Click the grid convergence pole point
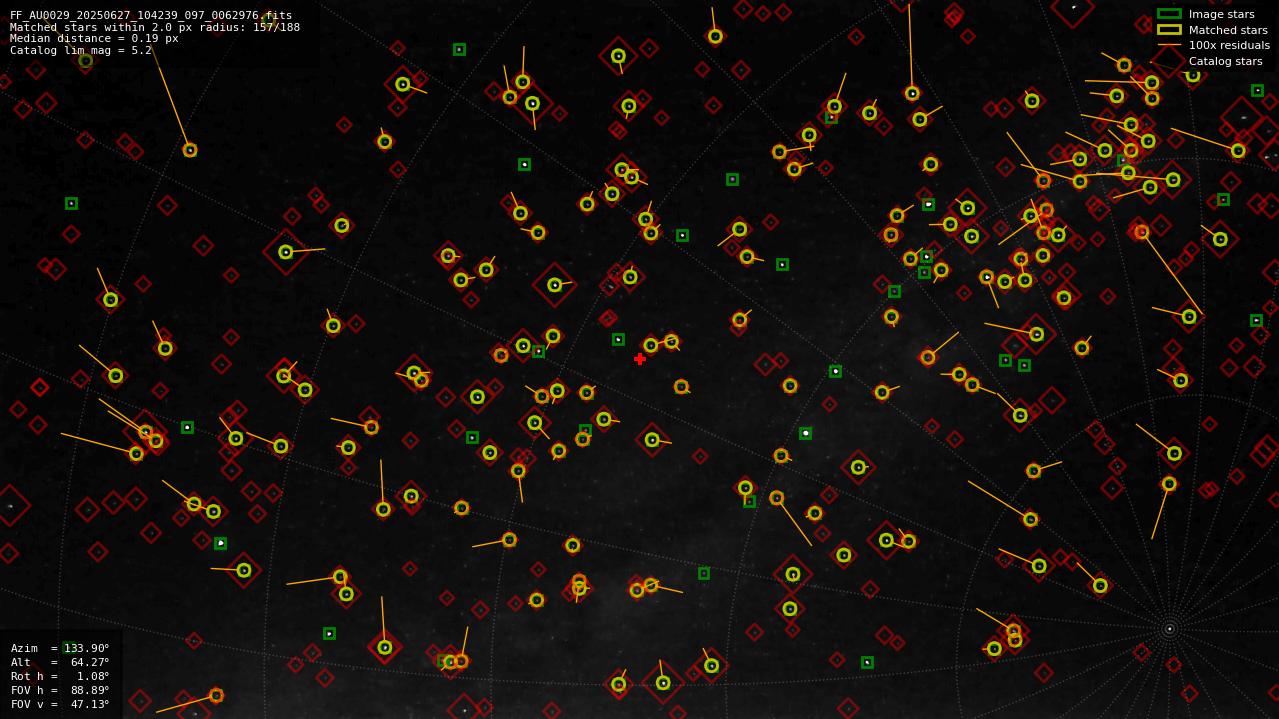 click(1169, 629)
